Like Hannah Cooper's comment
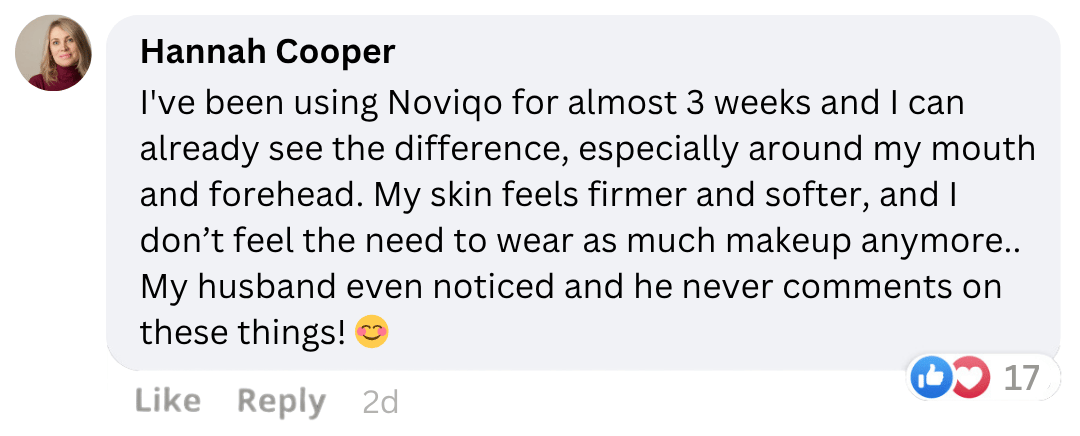The height and width of the screenshot is (436, 1080). click(167, 401)
